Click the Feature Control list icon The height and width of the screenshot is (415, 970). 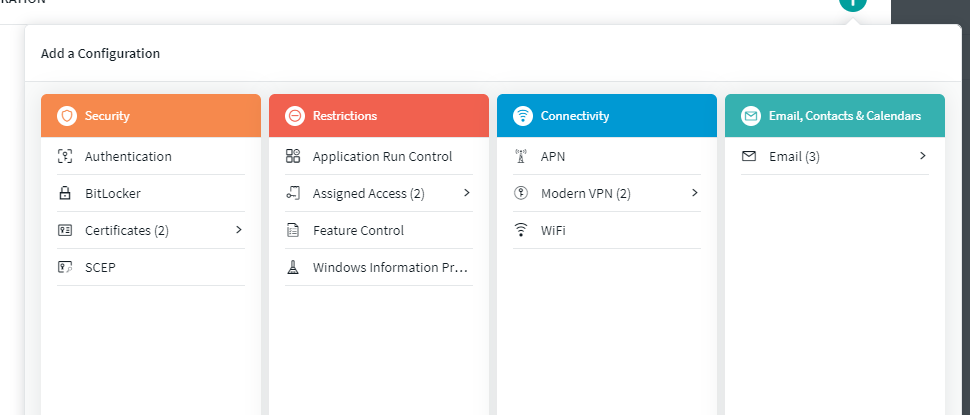293,230
